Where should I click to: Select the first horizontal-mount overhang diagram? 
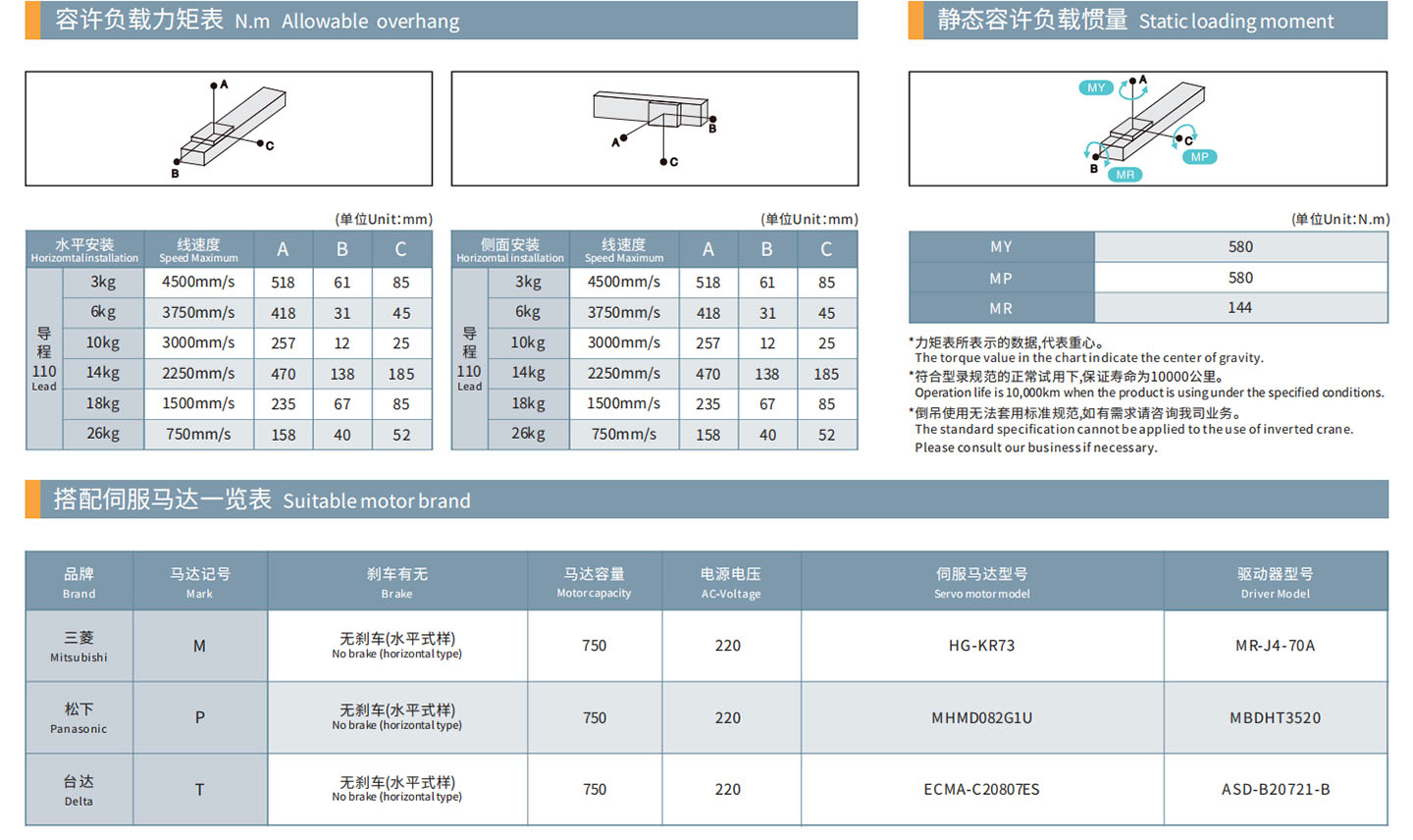coord(229,129)
